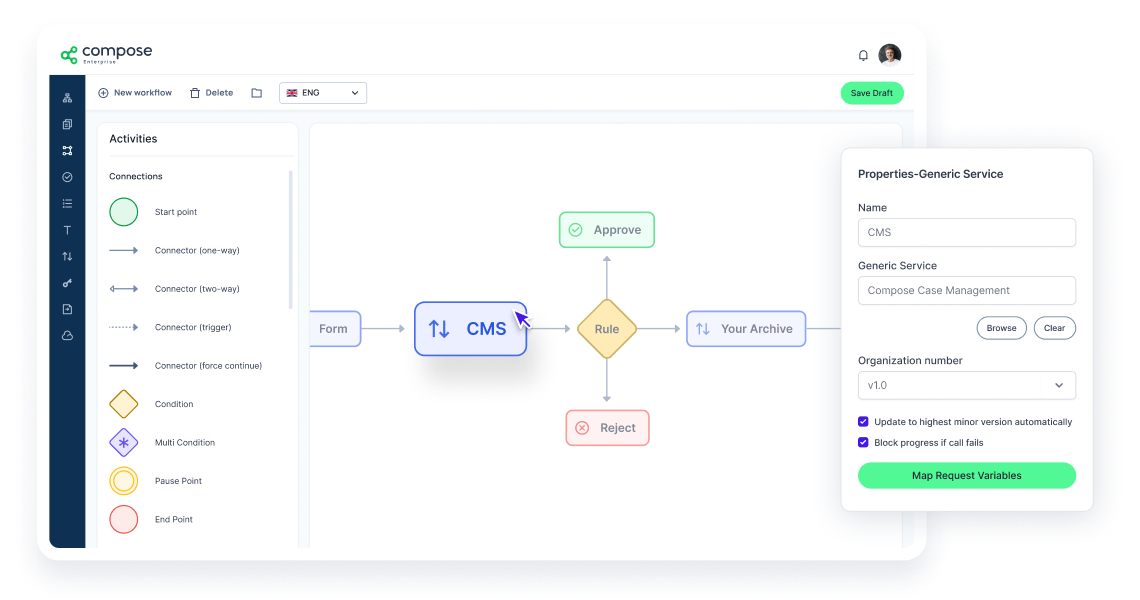Image resolution: width=1140 pixels, height=600 pixels.
Task: Open the cloud sidebar icon
Action: pos(67,335)
